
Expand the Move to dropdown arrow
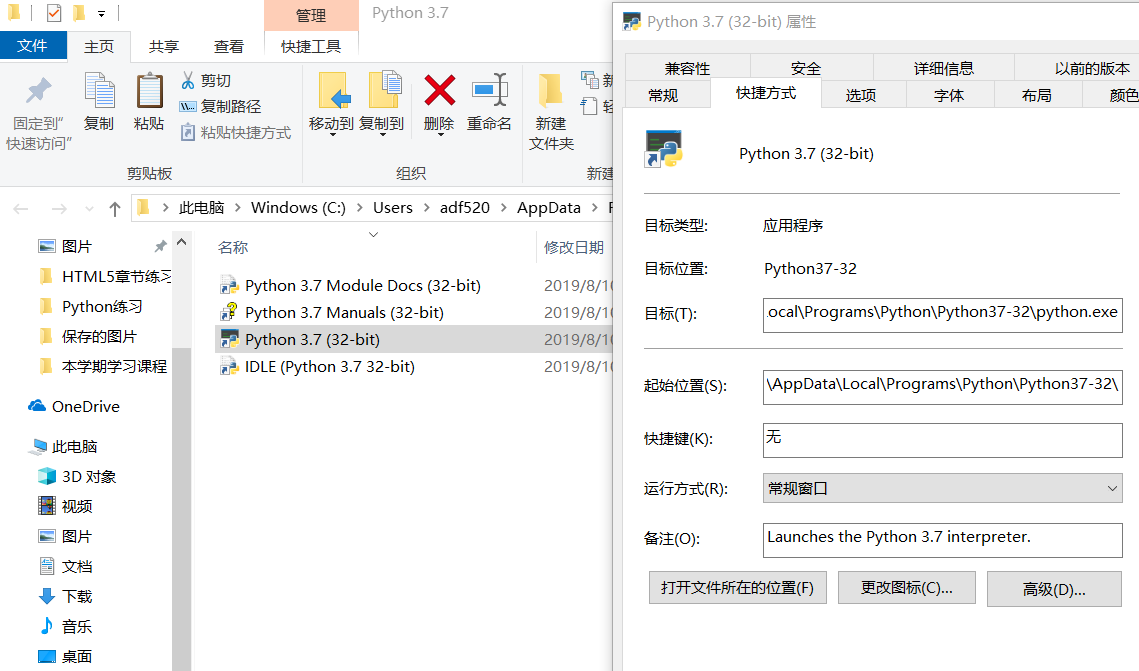[333, 136]
